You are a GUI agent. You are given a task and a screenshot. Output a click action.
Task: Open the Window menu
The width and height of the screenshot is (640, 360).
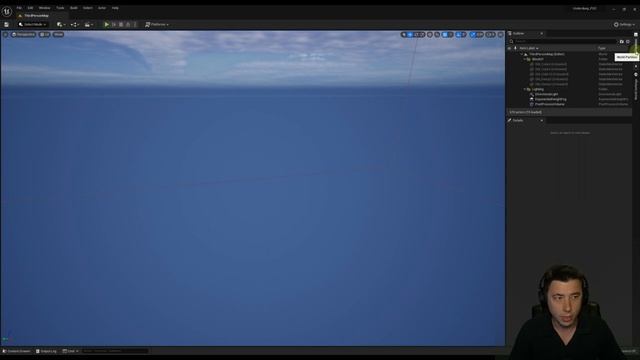(44, 8)
